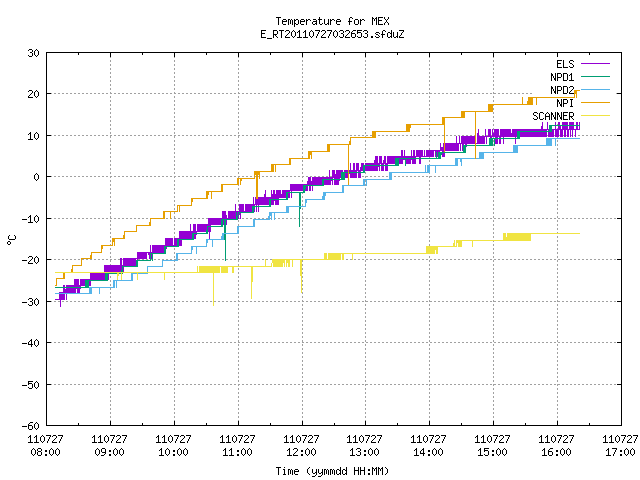Click the y-axis label '20'
This screenshot has height=480, width=640.
point(33,94)
